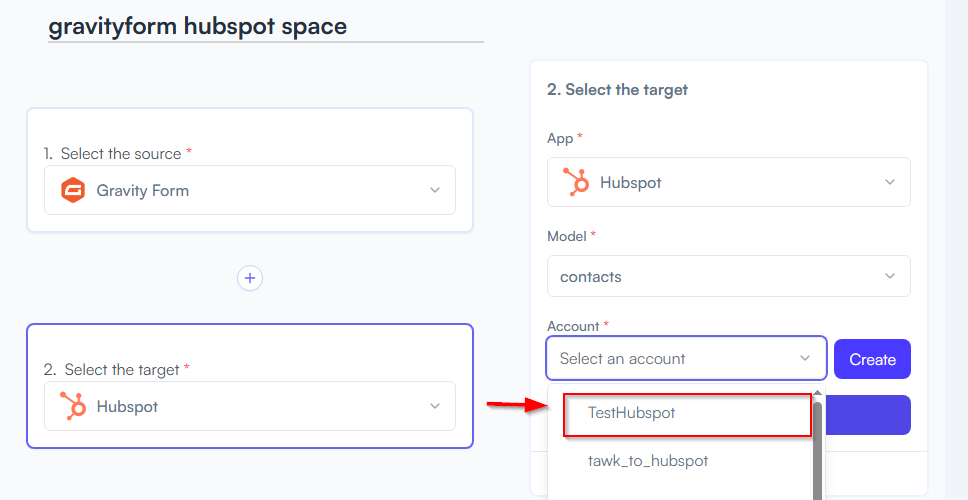The height and width of the screenshot is (500, 968).
Task: Click the scrollbar up arrow in account list
Action: (x=817, y=393)
